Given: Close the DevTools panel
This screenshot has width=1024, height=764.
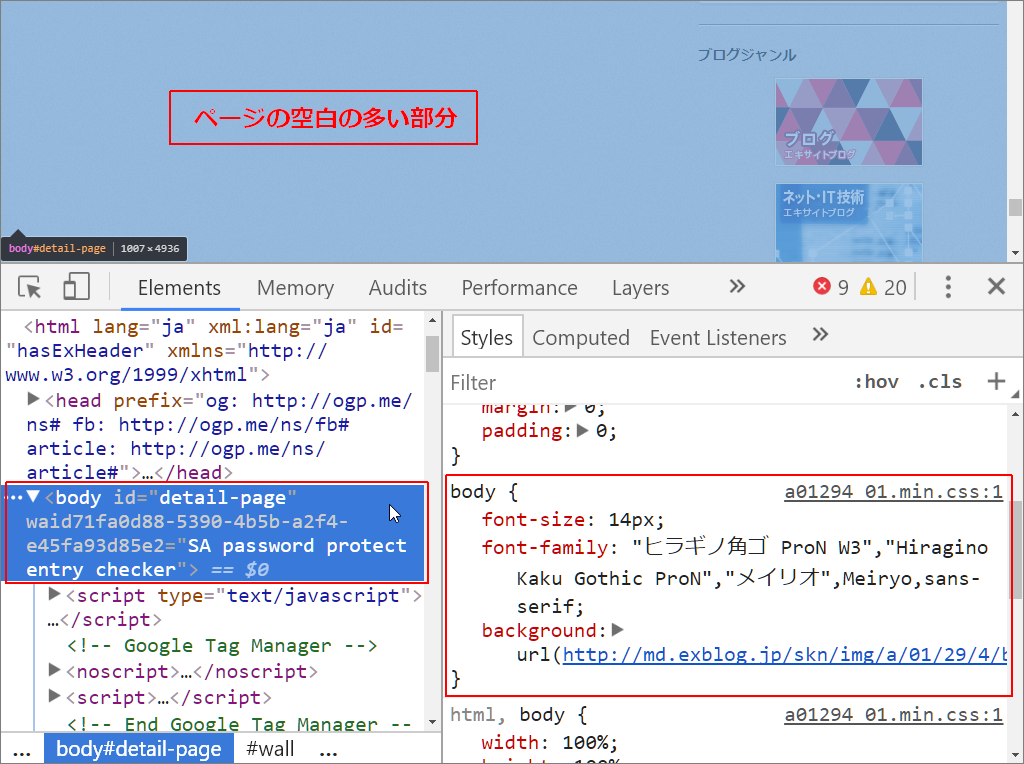Looking at the screenshot, I should pos(996,286).
